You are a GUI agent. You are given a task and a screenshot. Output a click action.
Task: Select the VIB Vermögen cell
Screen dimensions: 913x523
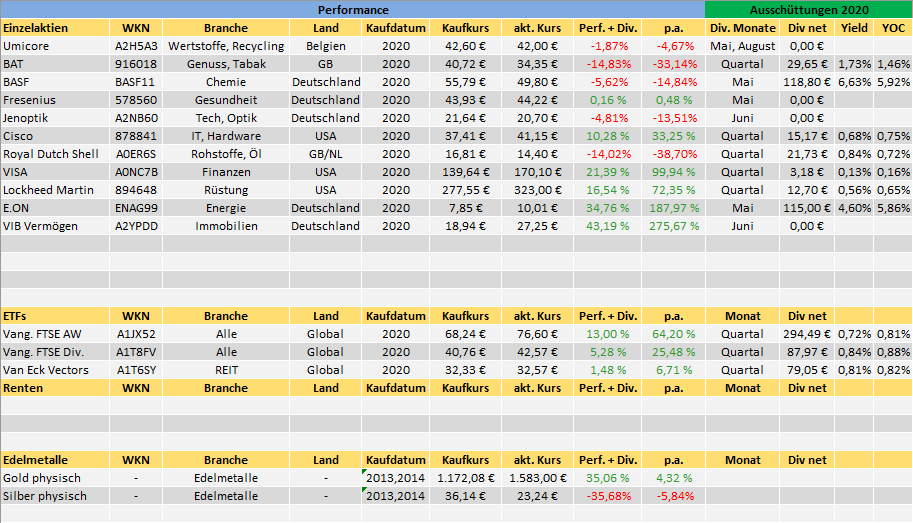point(55,227)
